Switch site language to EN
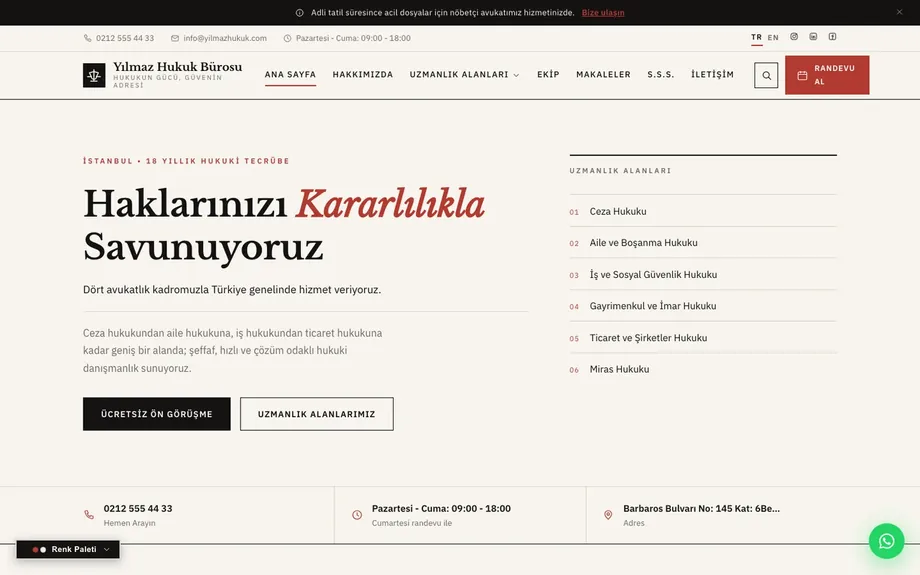 (773, 38)
